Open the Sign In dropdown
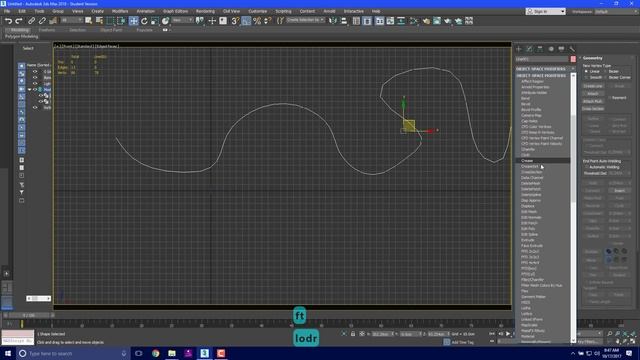 pos(546,11)
